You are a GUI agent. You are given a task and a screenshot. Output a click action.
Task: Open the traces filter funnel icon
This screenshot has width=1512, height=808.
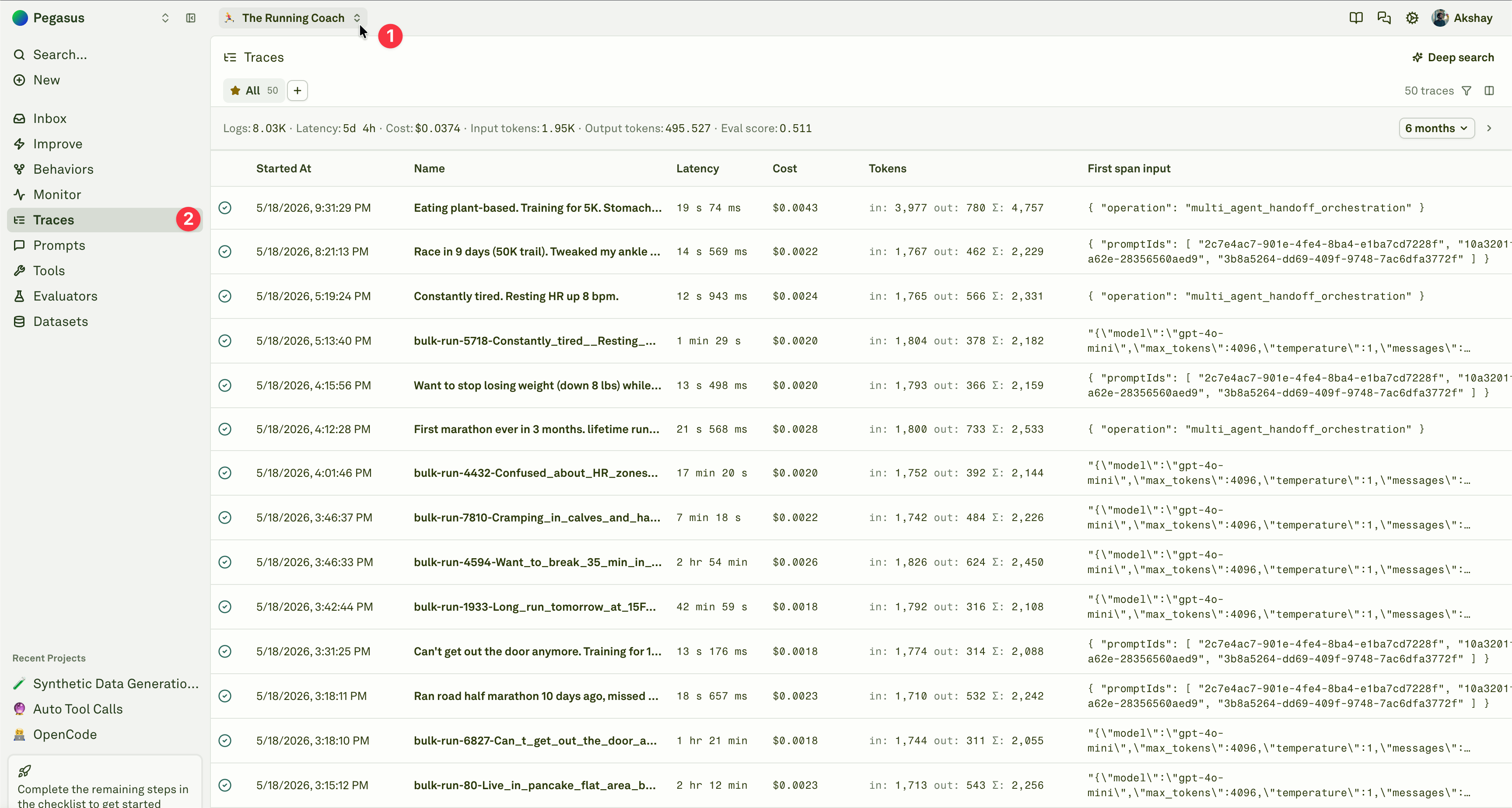(x=1466, y=91)
